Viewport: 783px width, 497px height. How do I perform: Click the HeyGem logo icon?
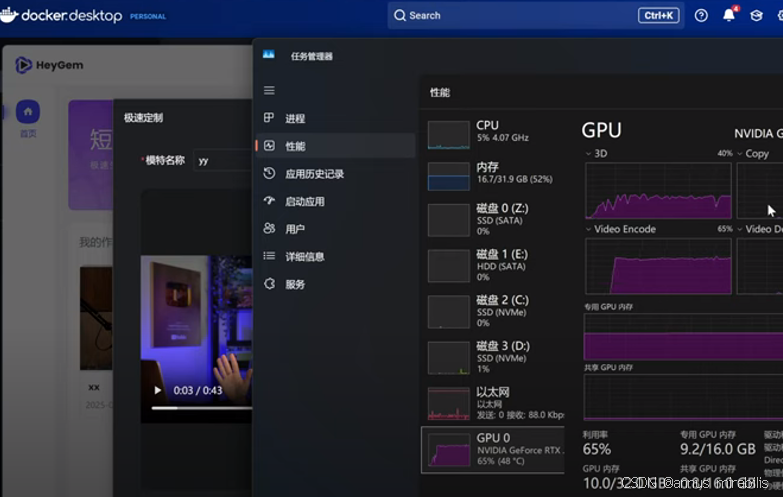click(x=23, y=65)
